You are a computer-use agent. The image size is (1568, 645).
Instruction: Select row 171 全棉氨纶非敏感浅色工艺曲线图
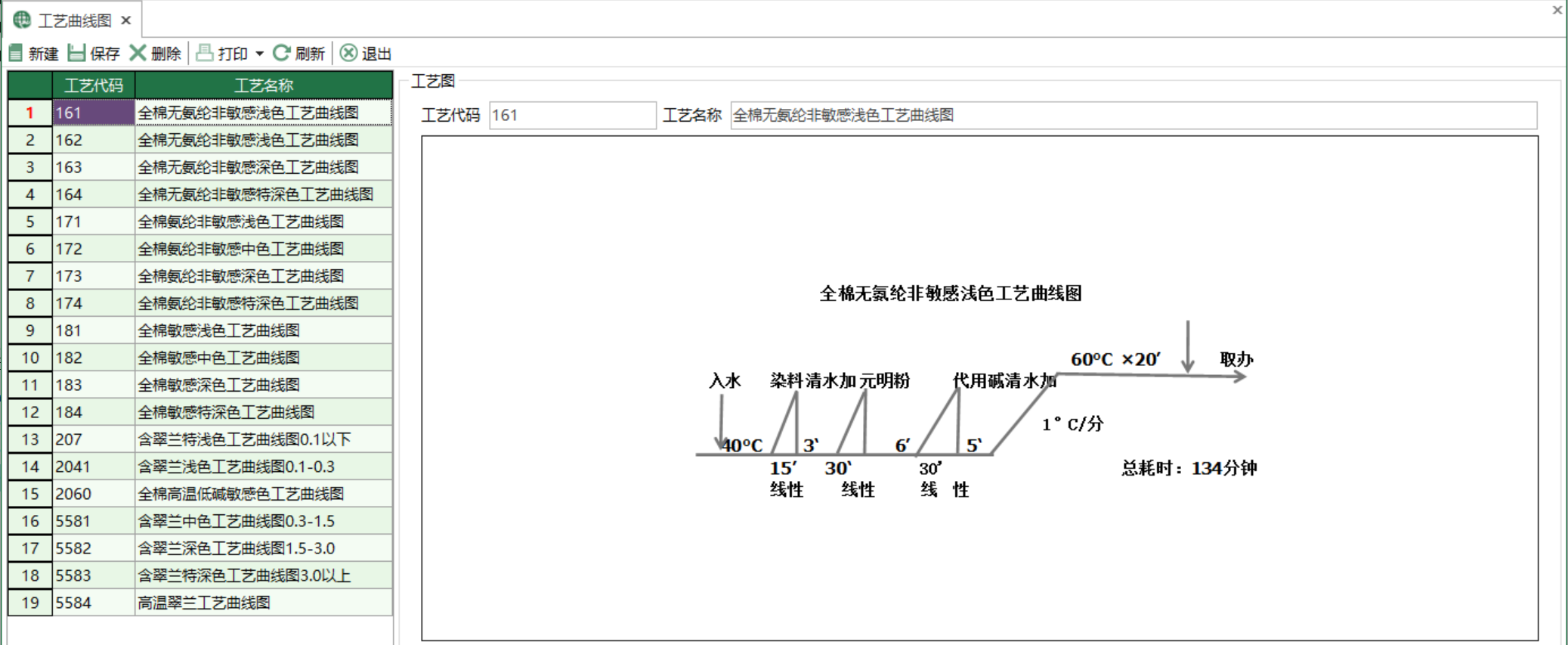coord(200,222)
